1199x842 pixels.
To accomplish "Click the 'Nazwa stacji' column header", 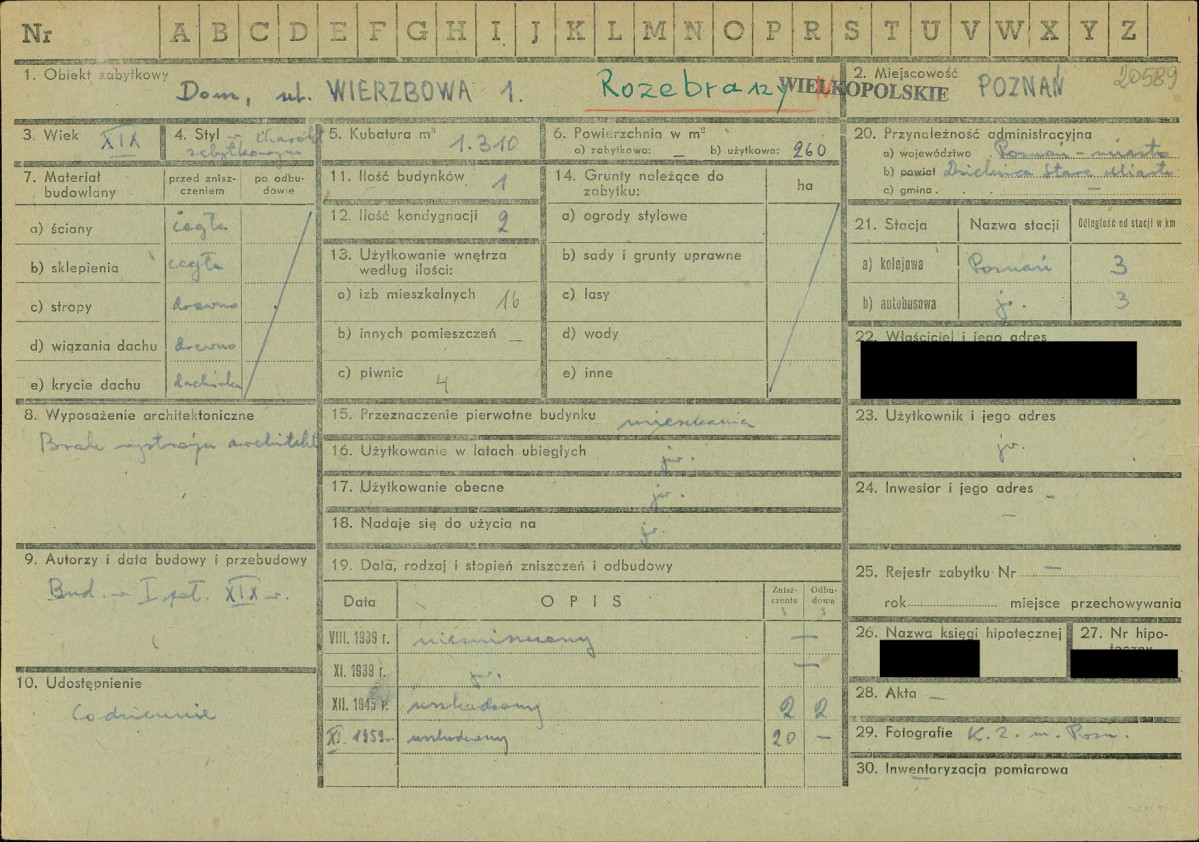I will tap(1014, 225).
